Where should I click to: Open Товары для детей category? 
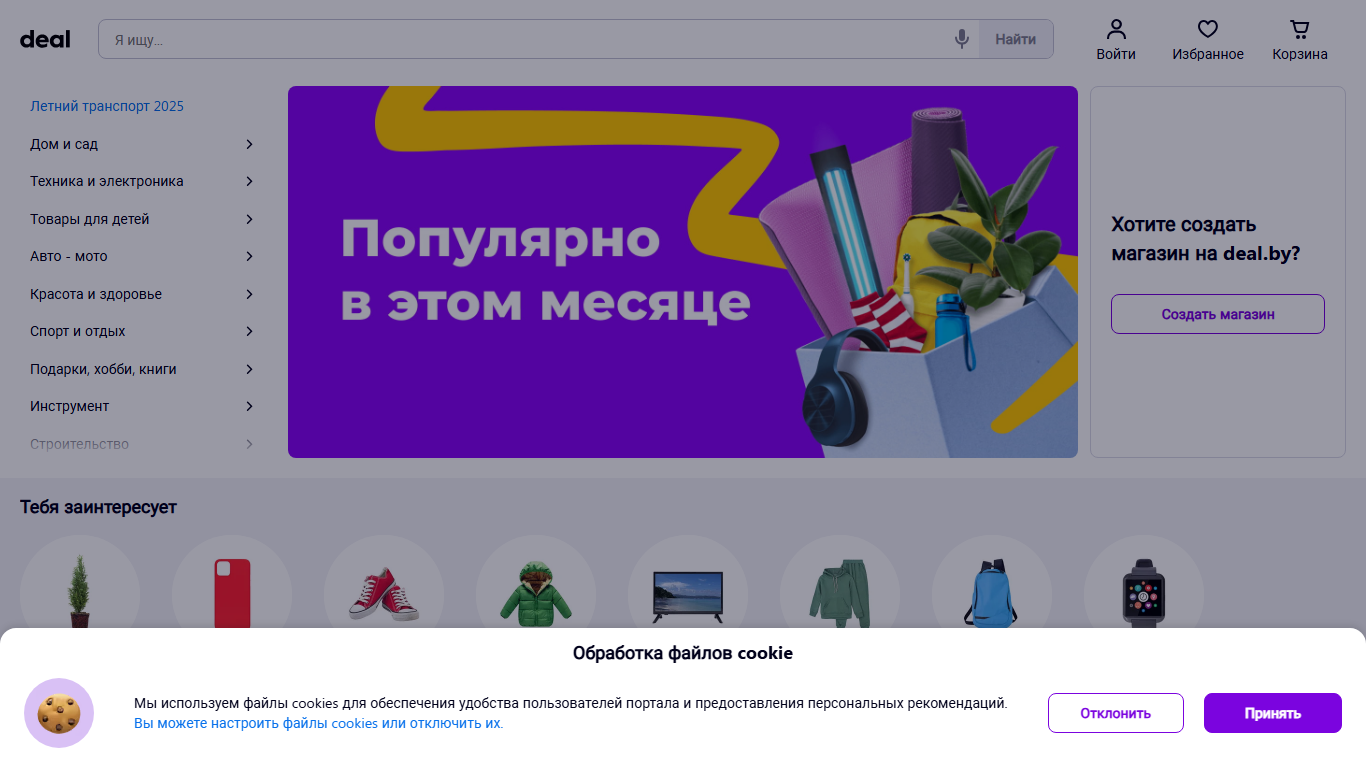pyautogui.click(x=90, y=219)
